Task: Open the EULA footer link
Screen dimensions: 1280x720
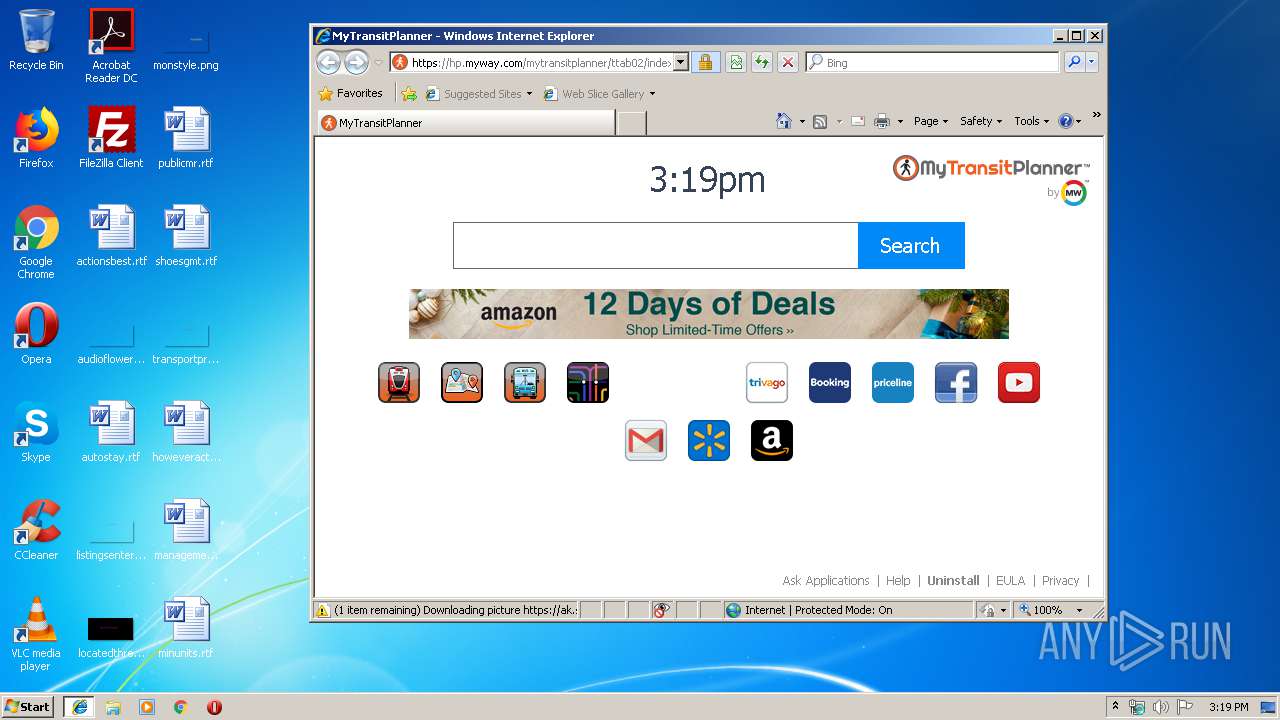Action: click(x=1010, y=580)
